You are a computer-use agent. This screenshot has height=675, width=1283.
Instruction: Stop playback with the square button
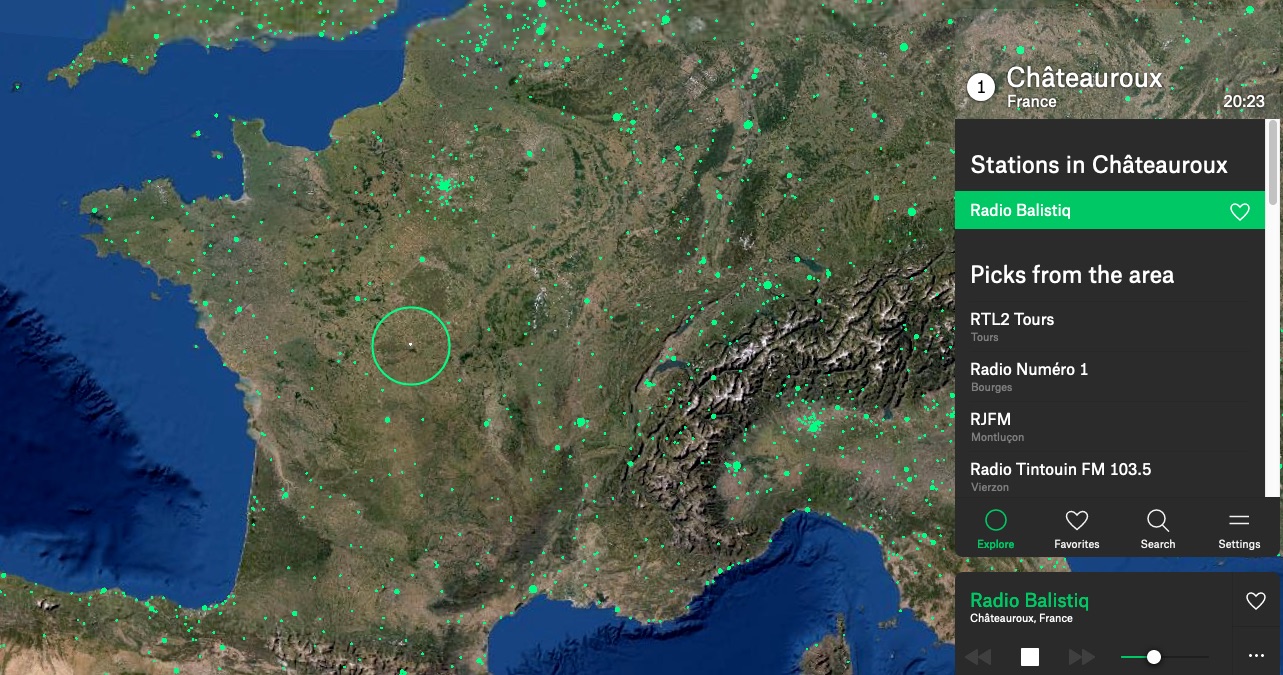(1030, 657)
